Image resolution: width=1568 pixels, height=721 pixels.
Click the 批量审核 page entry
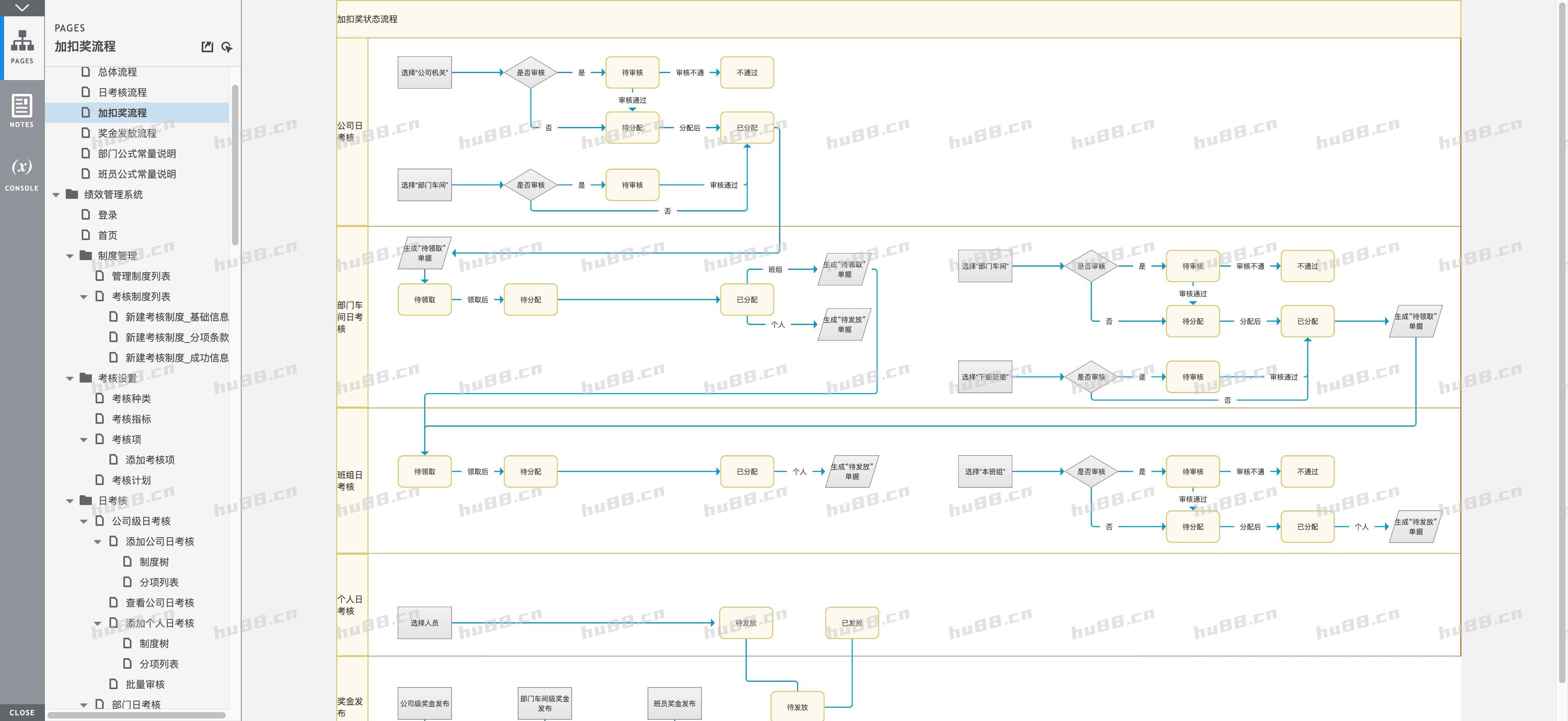coord(145,685)
